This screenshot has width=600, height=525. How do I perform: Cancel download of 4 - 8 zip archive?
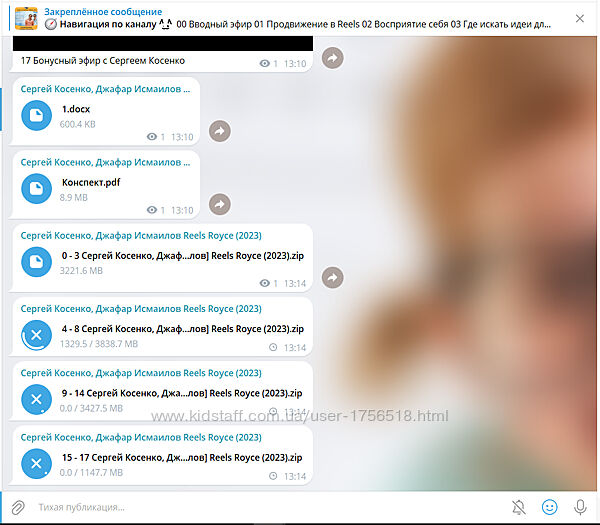(37, 335)
